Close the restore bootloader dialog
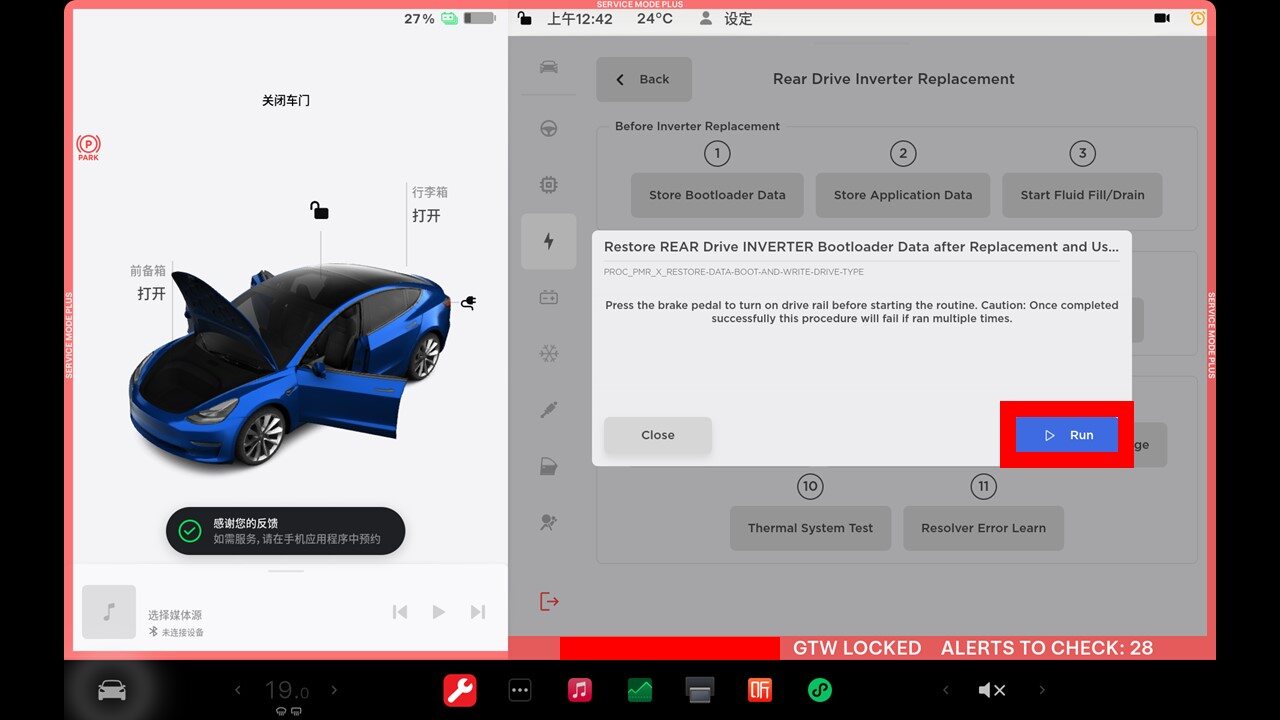 [657, 435]
